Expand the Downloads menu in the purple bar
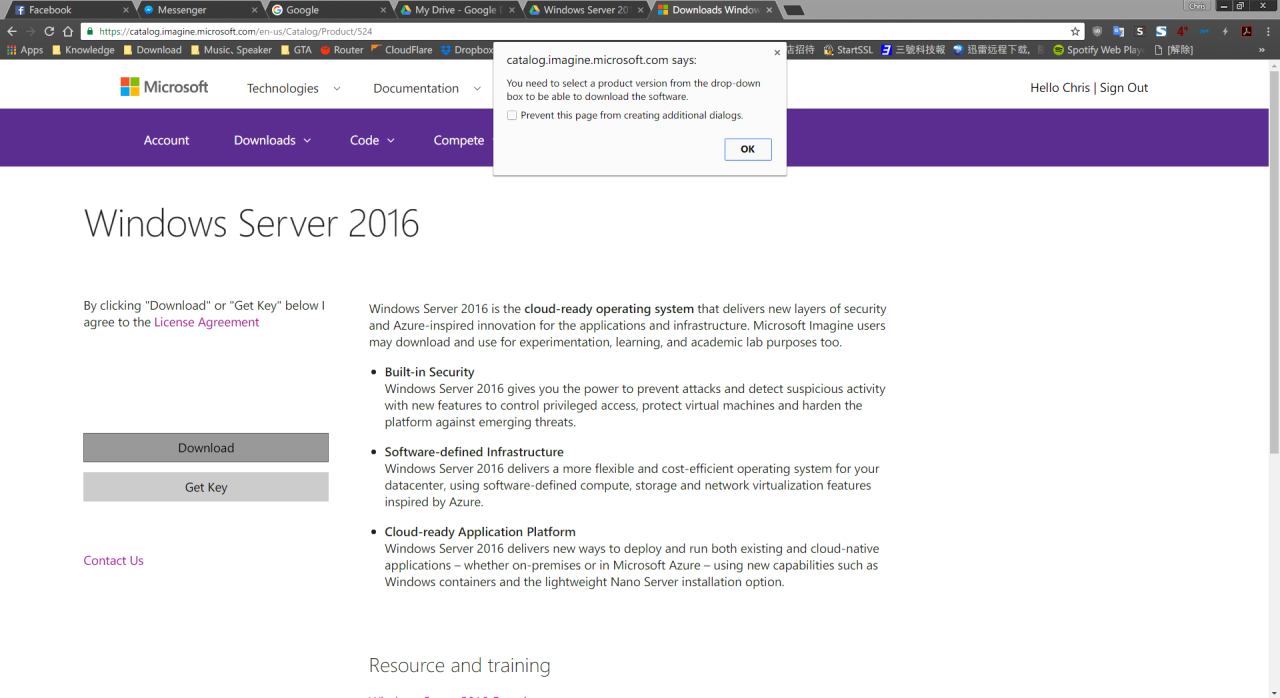This screenshot has height=698, width=1280. click(x=272, y=140)
